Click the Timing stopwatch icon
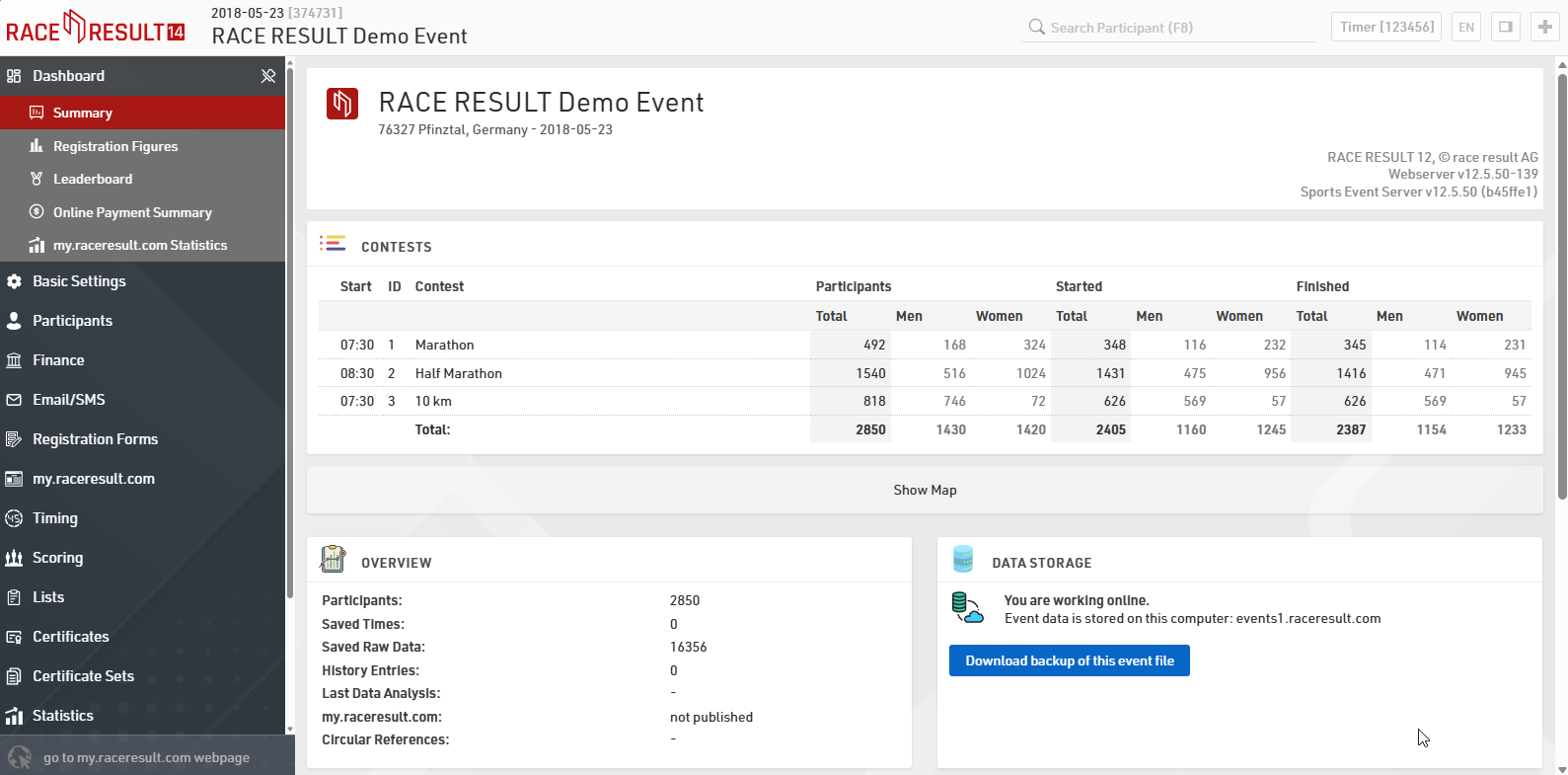This screenshot has height=775, width=1568. point(14,518)
